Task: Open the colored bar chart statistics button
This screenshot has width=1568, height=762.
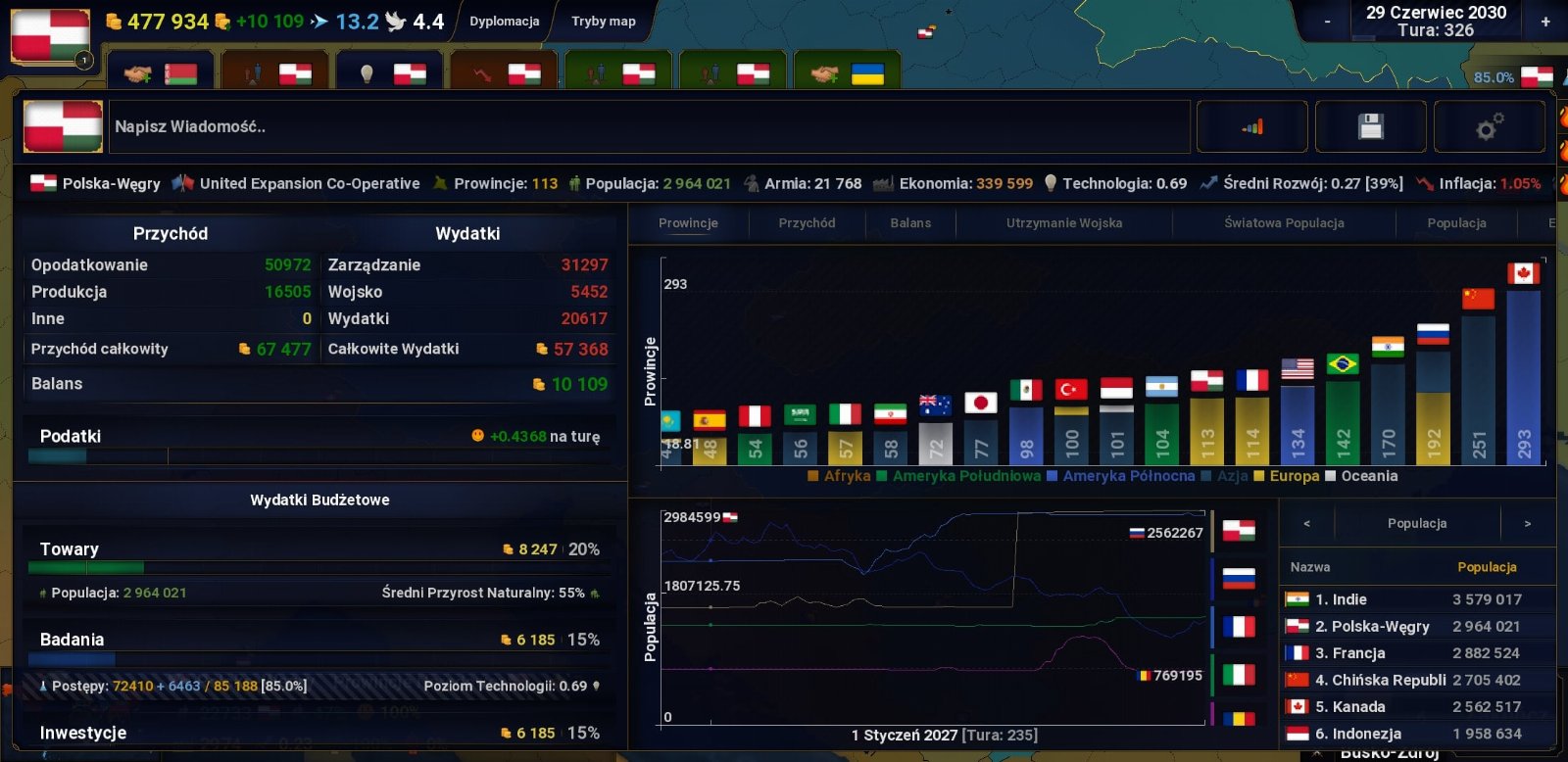Action: (1252, 126)
